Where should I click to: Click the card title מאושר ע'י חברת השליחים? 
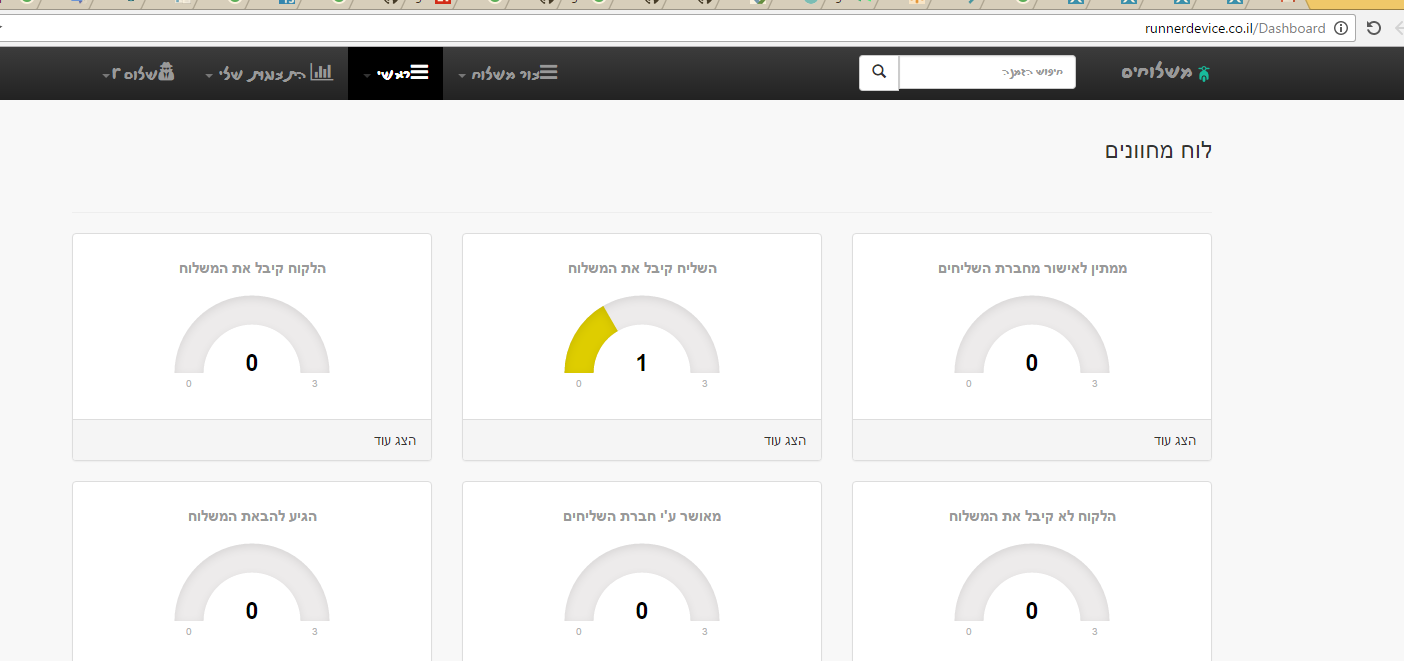click(642, 516)
